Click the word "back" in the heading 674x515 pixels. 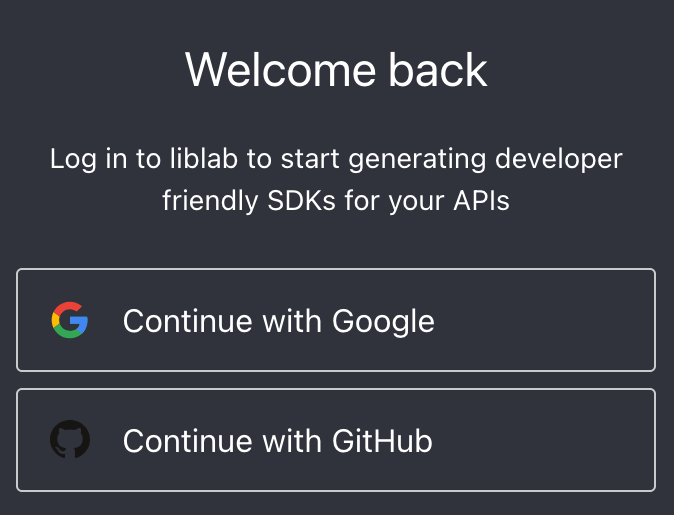pyautogui.click(x=438, y=70)
